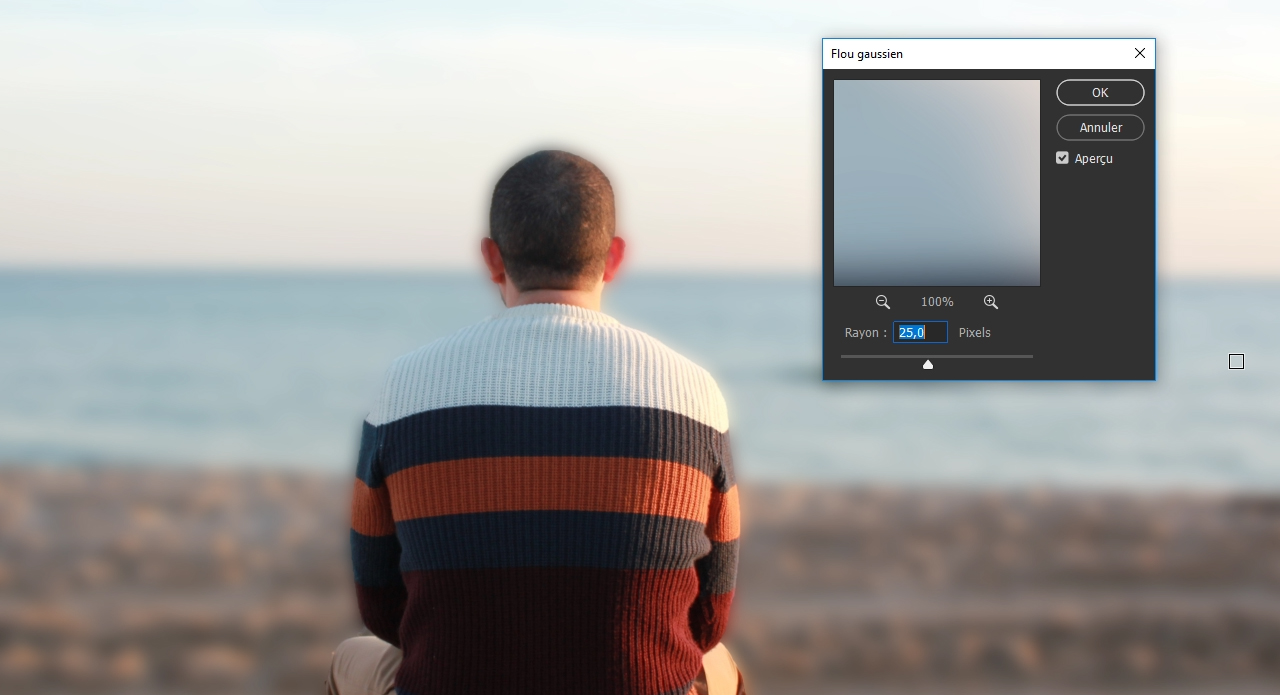This screenshot has height=695, width=1280.
Task: Click the radius slider handle
Action: point(928,364)
